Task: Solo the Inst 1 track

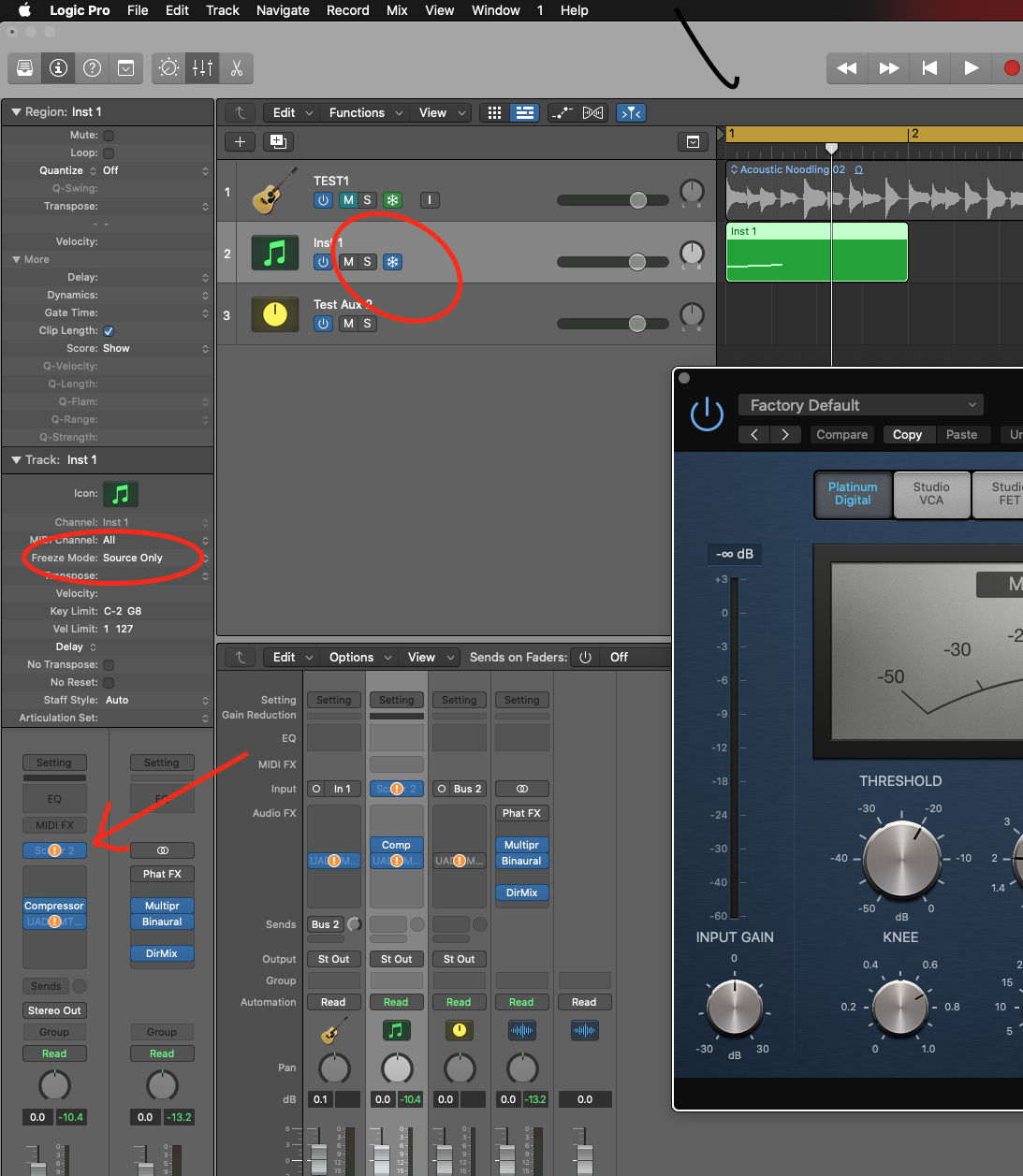Action: (x=368, y=262)
